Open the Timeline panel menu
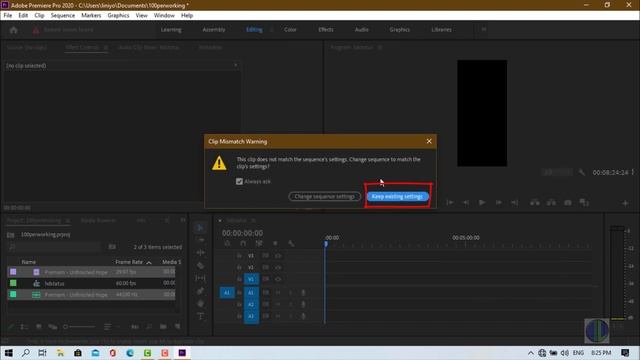Image resolution: width=640 pixels, height=360 pixels. (253, 220)
